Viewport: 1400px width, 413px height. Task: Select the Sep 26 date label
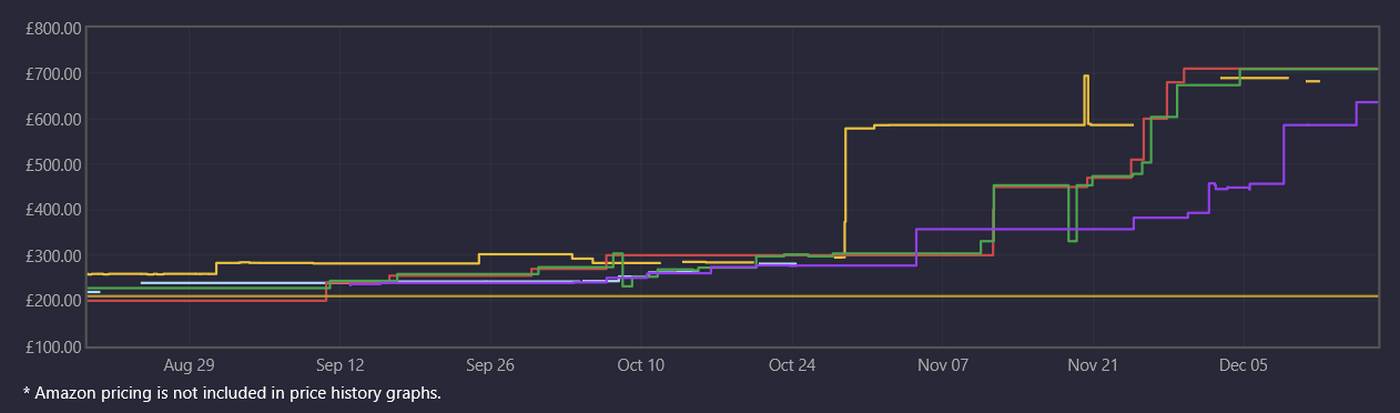(x=490, y=366)
